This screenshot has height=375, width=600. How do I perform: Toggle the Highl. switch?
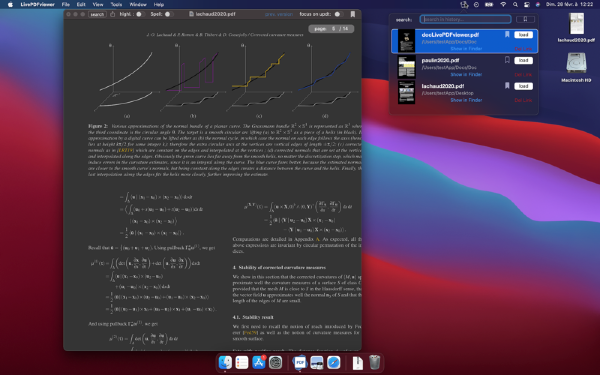pos(140,14)
